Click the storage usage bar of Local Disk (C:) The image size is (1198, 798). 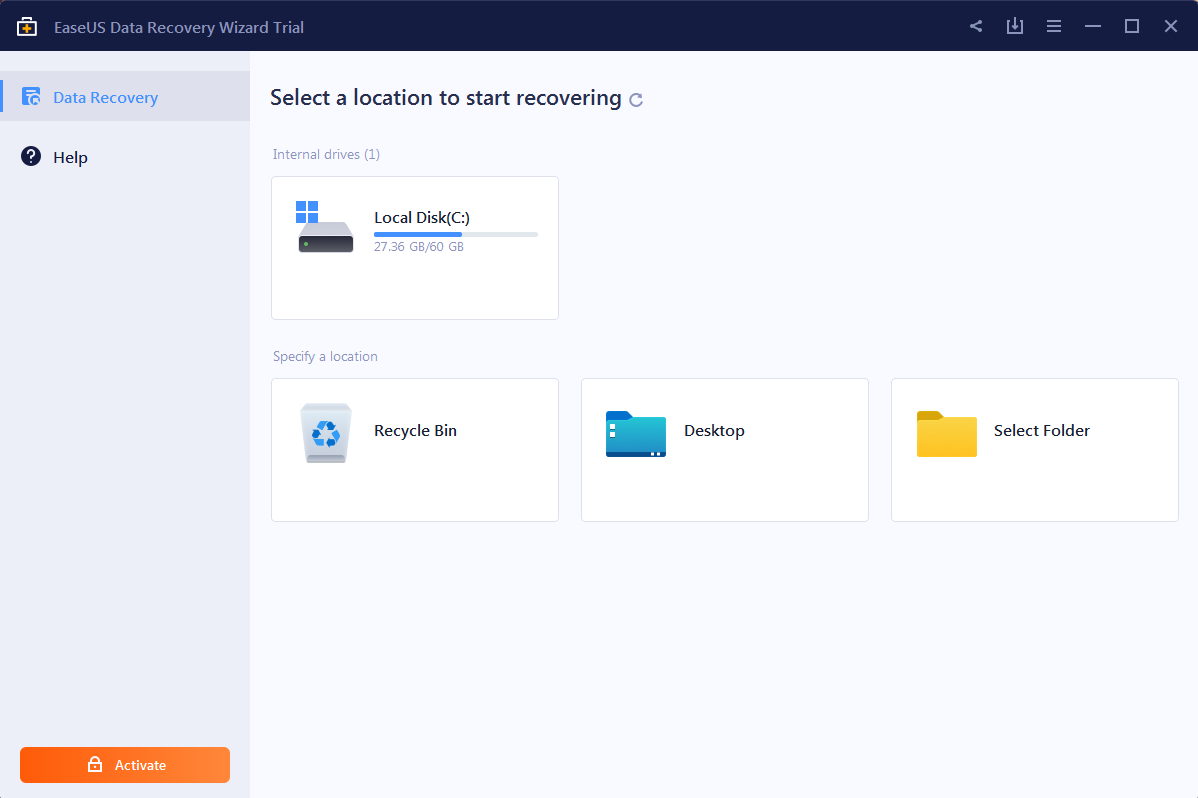[x=455, y=234]
